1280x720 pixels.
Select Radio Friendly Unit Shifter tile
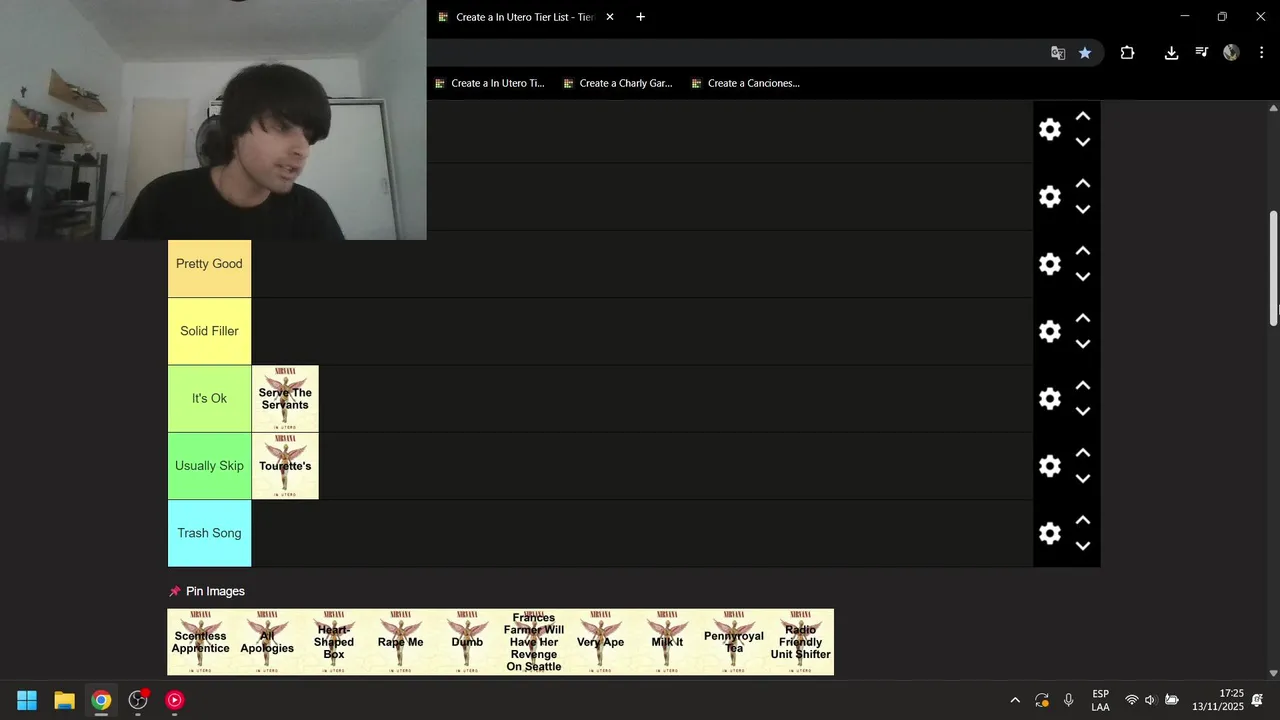[x=801, y=642]
